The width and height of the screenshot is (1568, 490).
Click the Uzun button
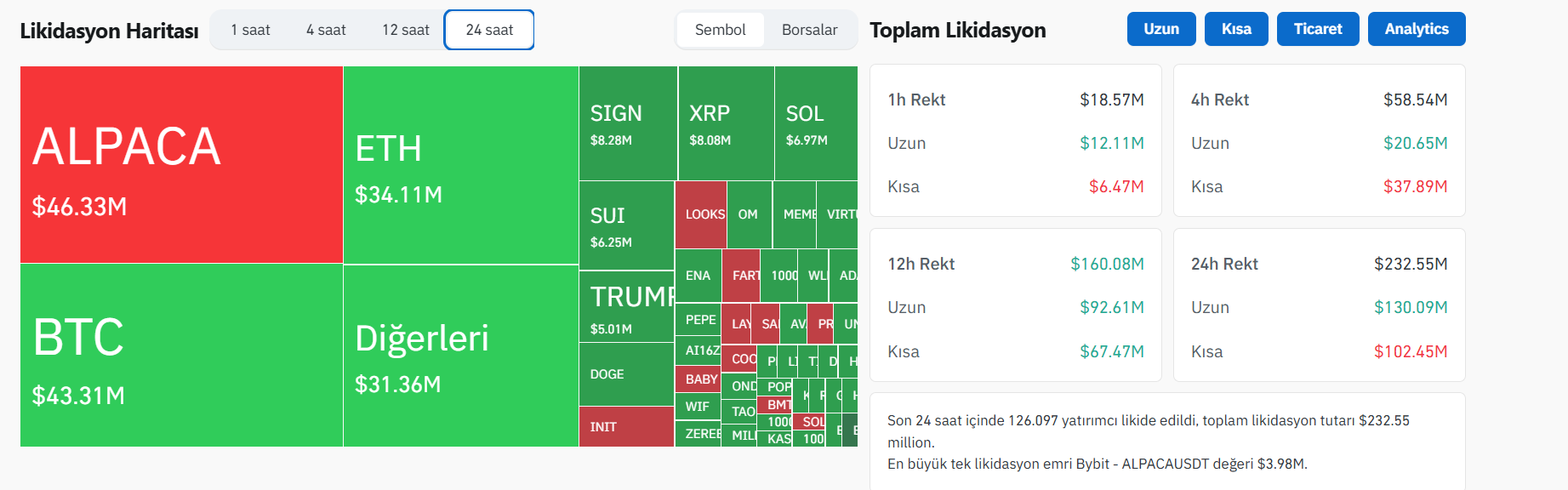pos(1161,29)
